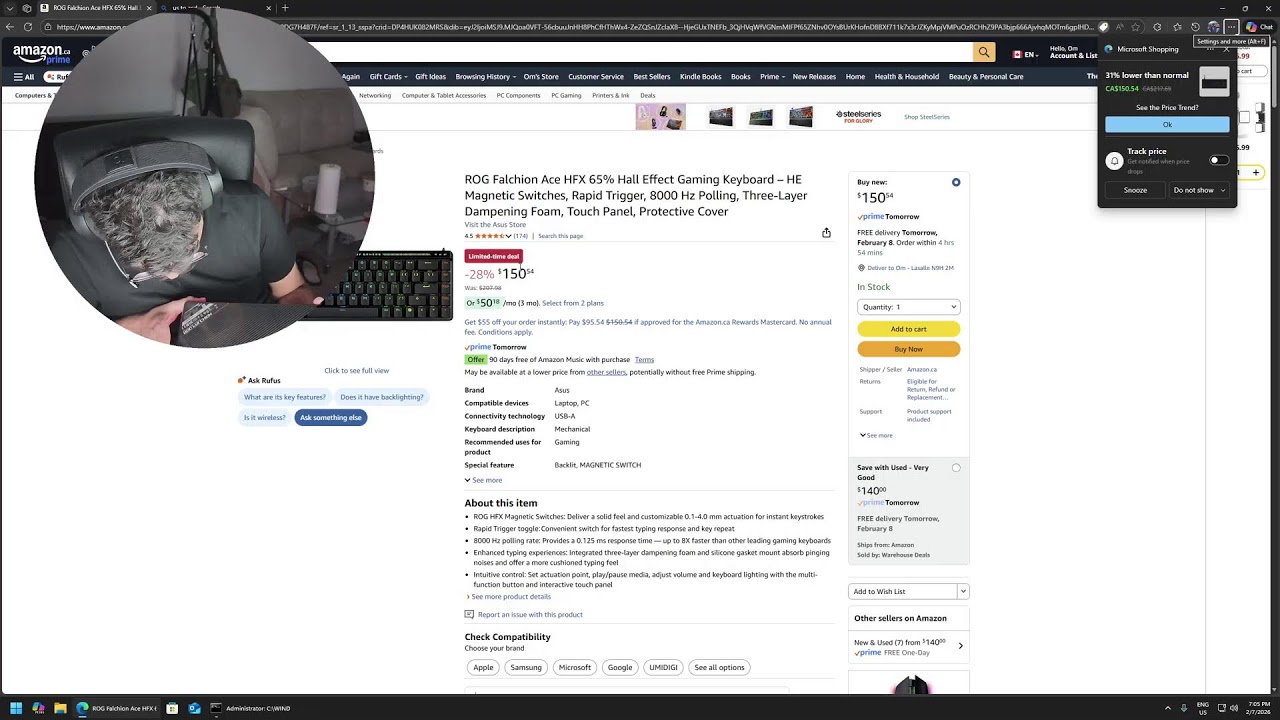Open File Explorer from the taskbar

pos(60,708)
